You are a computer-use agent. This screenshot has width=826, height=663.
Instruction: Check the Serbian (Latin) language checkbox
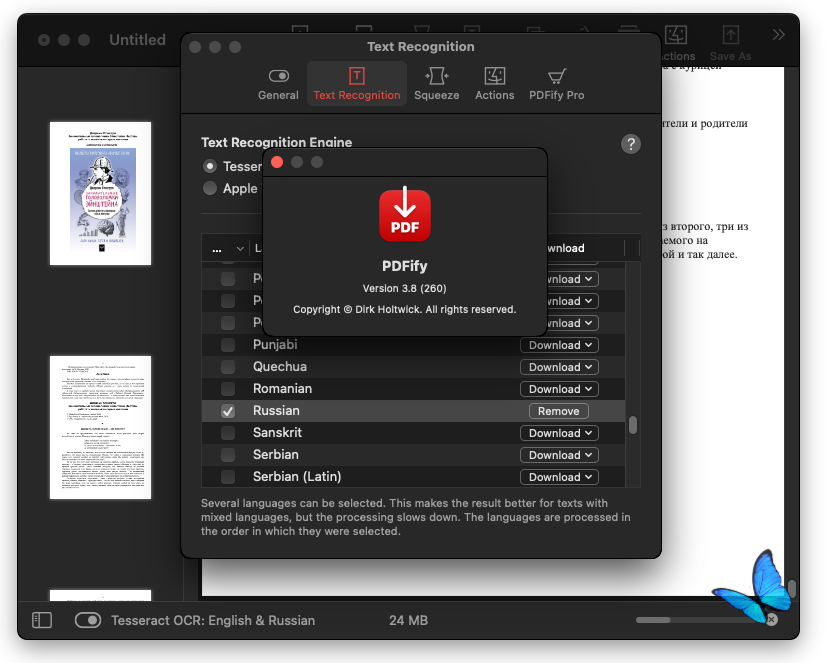(x=228, y=477)
